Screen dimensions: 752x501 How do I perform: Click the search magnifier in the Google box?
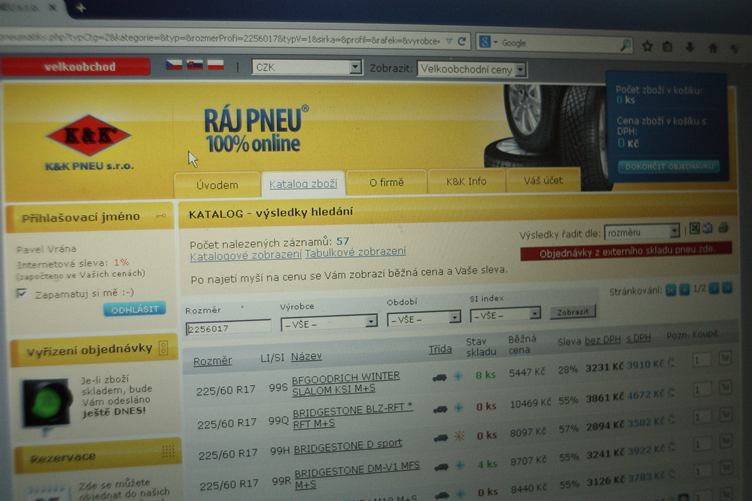pyautogui.click(x=625, y=46)
